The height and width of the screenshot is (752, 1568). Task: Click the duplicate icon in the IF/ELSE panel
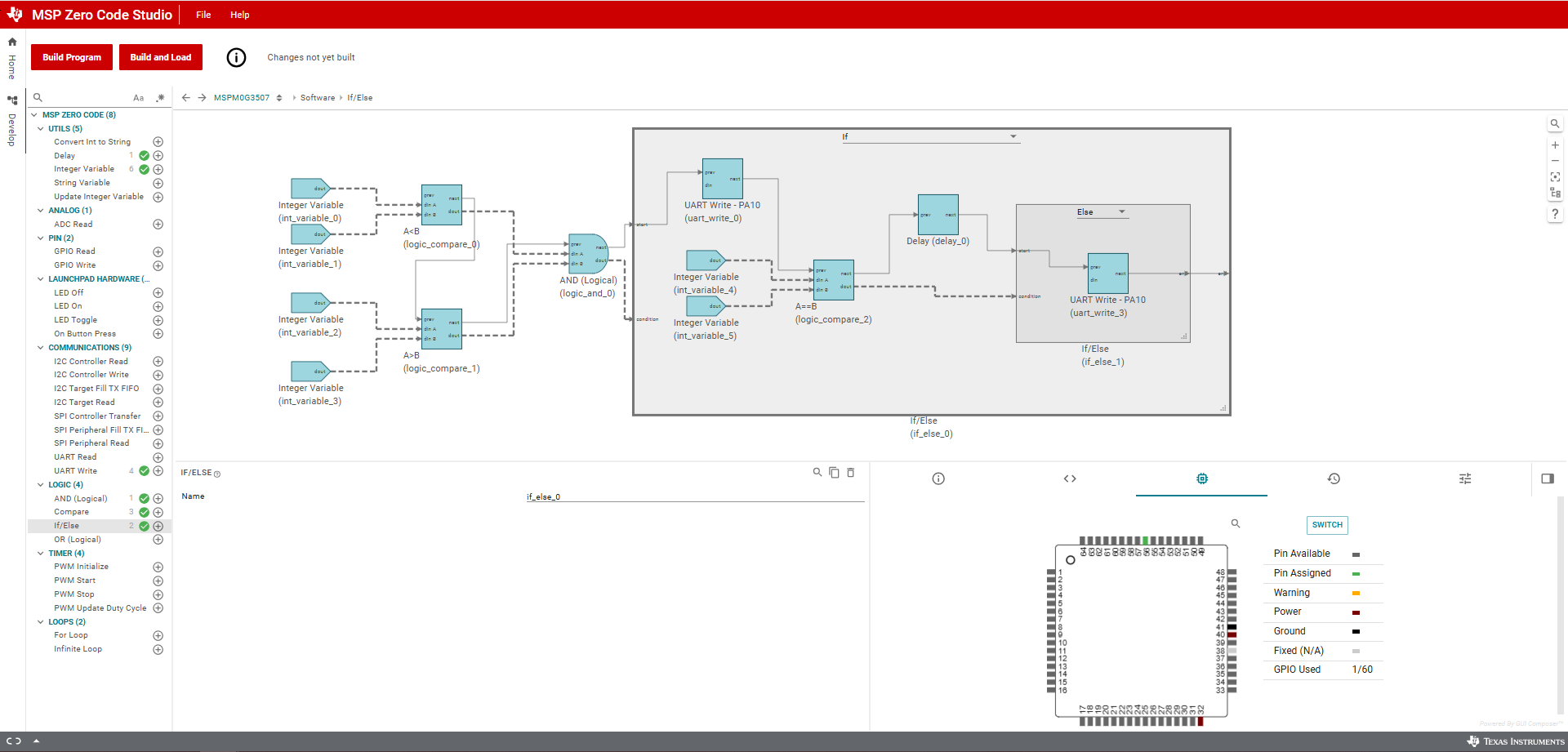click(x=834, y=473)
